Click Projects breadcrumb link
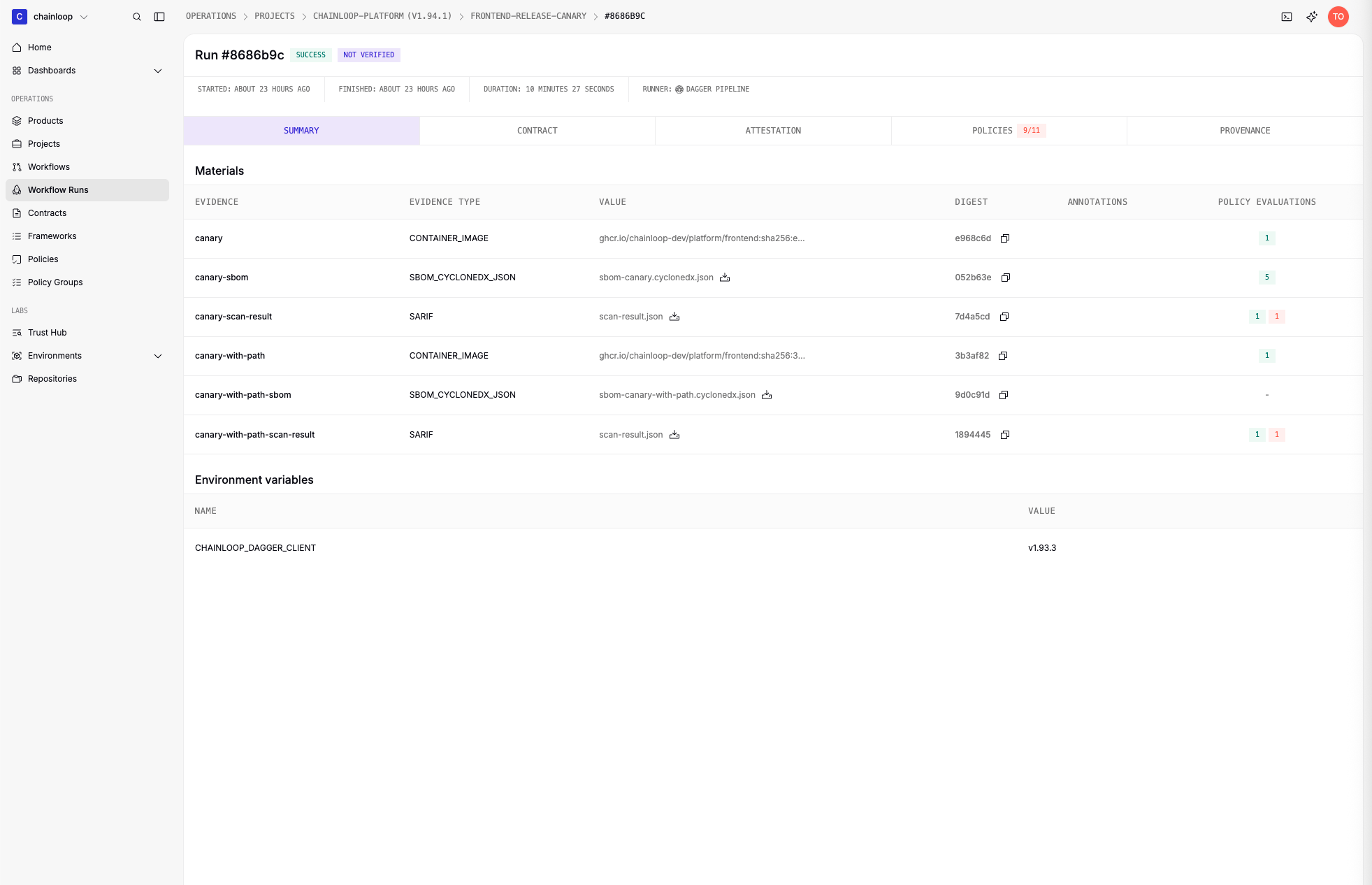 [275, 16]
